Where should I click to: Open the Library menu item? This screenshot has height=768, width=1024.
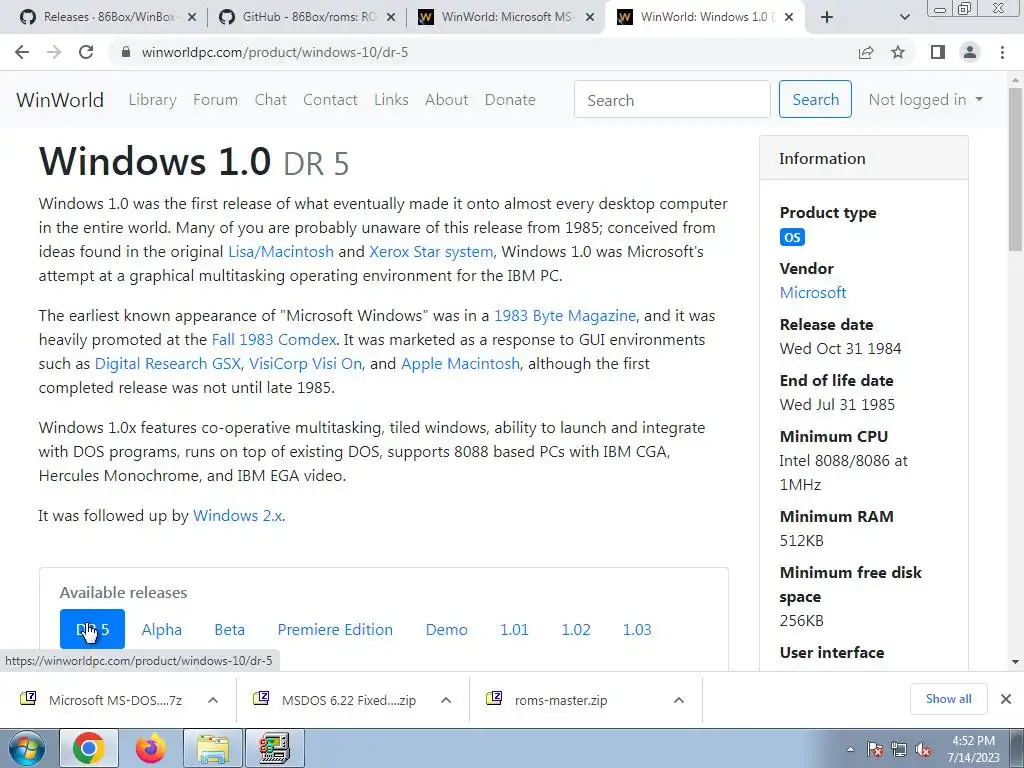(152, 100)
